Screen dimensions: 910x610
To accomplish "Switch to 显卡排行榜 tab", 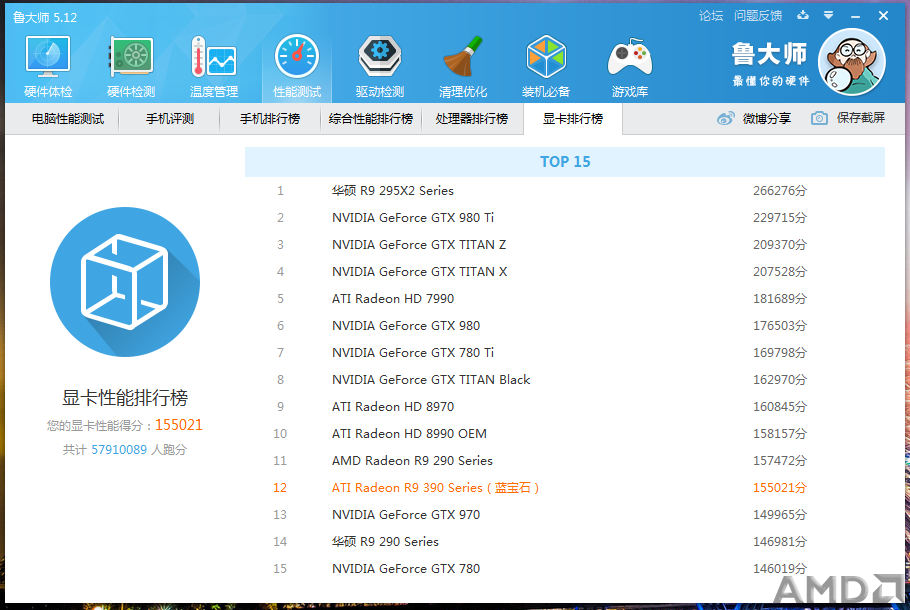I will 573,118.
